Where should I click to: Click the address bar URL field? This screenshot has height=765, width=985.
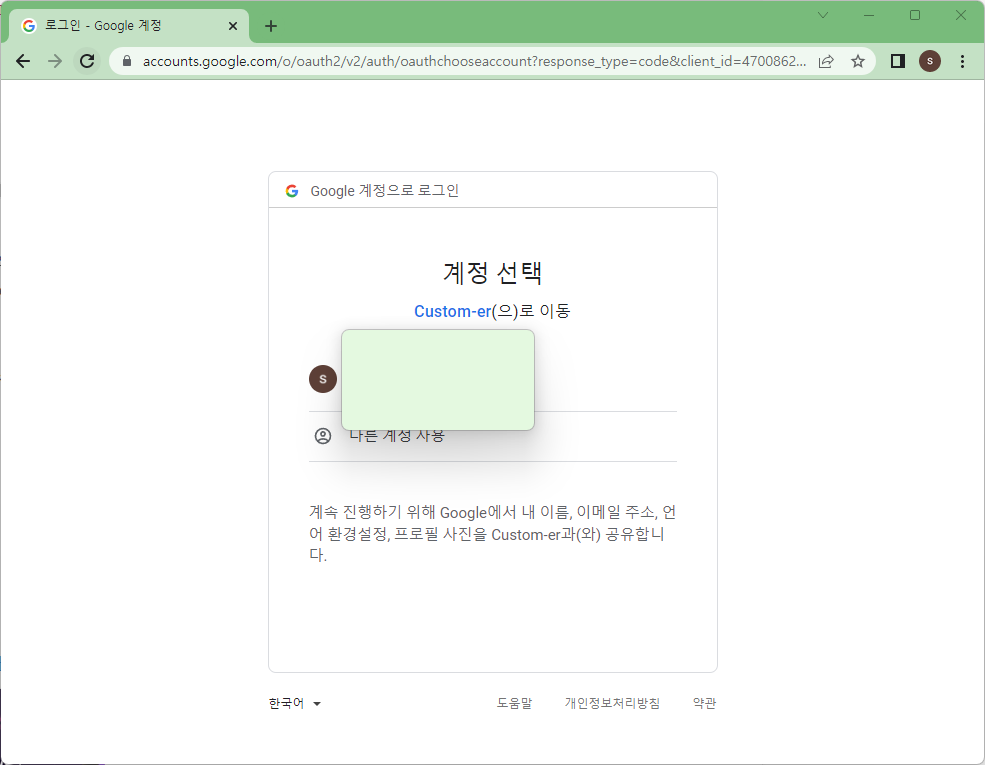(474, 61)
